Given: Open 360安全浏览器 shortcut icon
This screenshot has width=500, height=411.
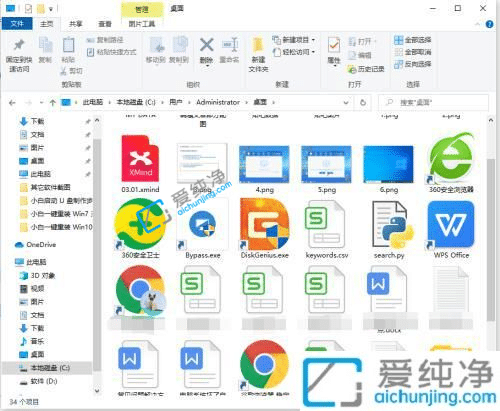Looking at the screenshot, I should [450, 158].
